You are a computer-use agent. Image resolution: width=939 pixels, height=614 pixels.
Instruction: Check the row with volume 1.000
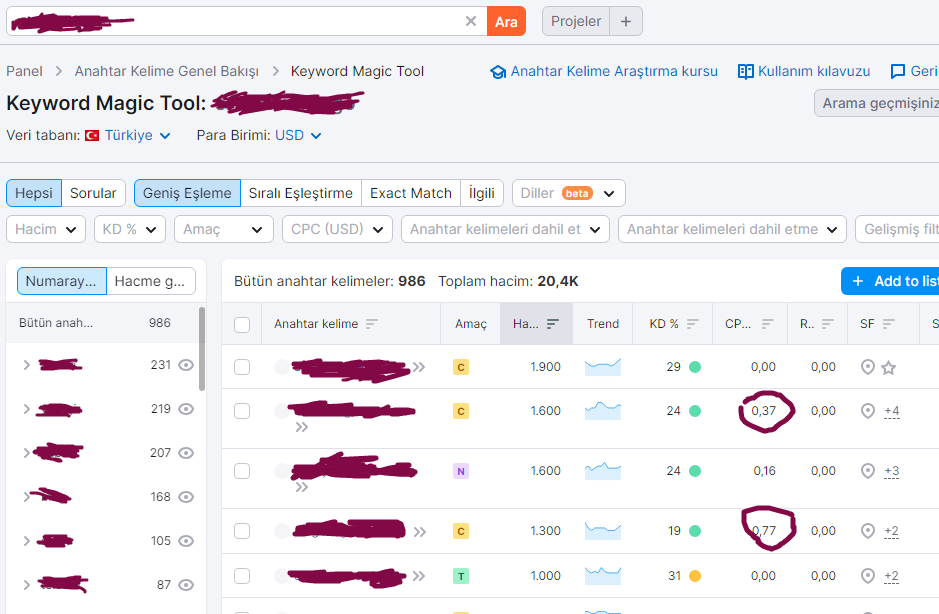coord(242,576)
